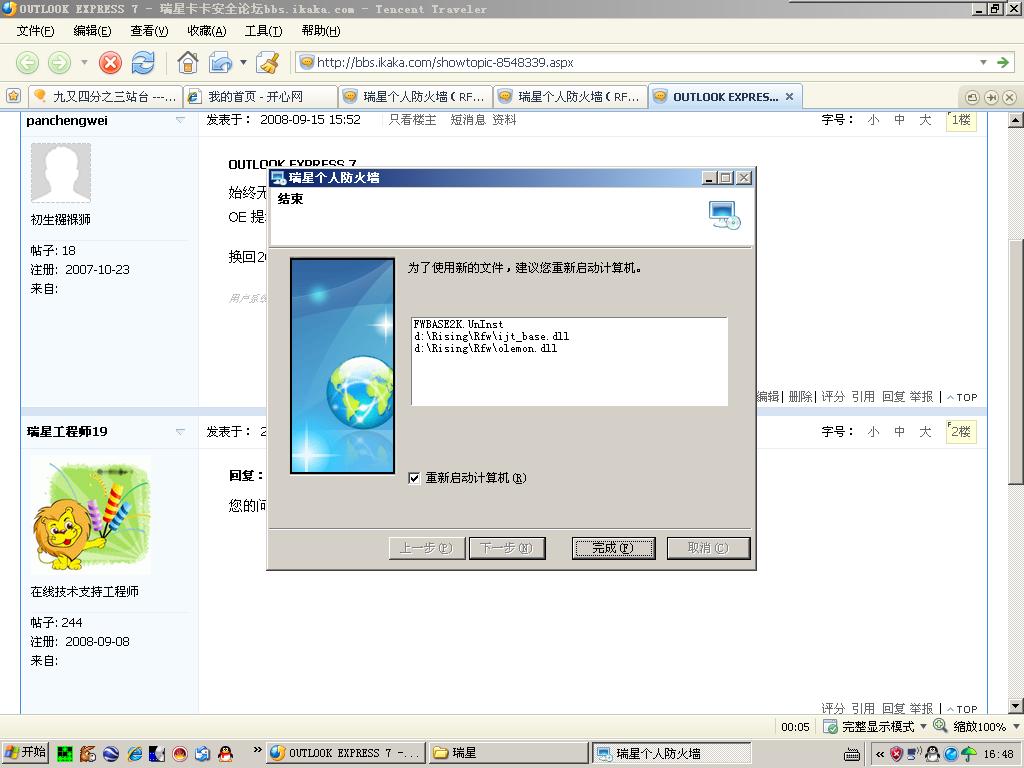Click the full display mode icon
1024x768 pixels.
(x=830, y=726)
